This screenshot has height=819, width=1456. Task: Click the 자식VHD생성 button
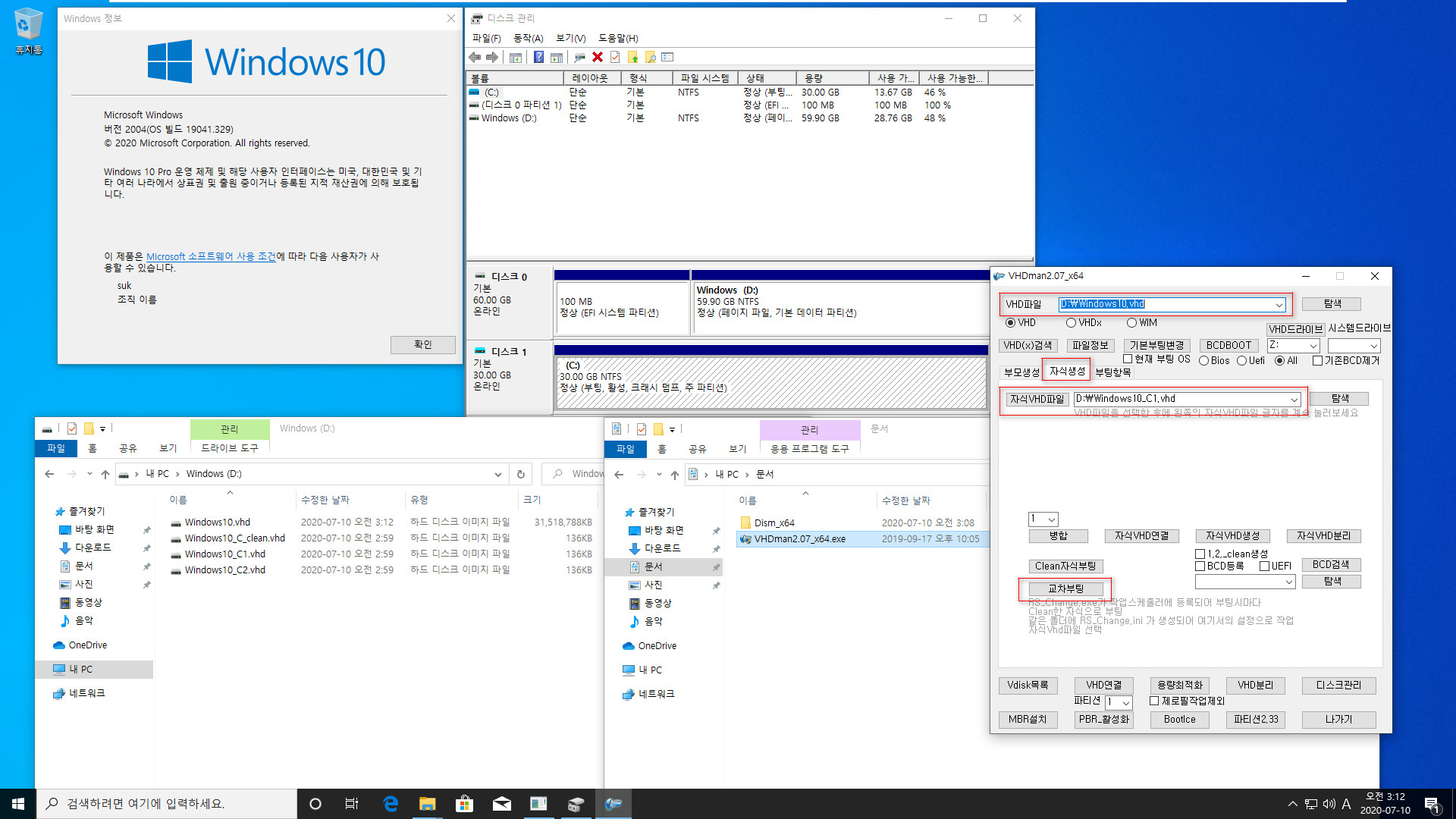pyautogui.click(x=1232, y=535)
